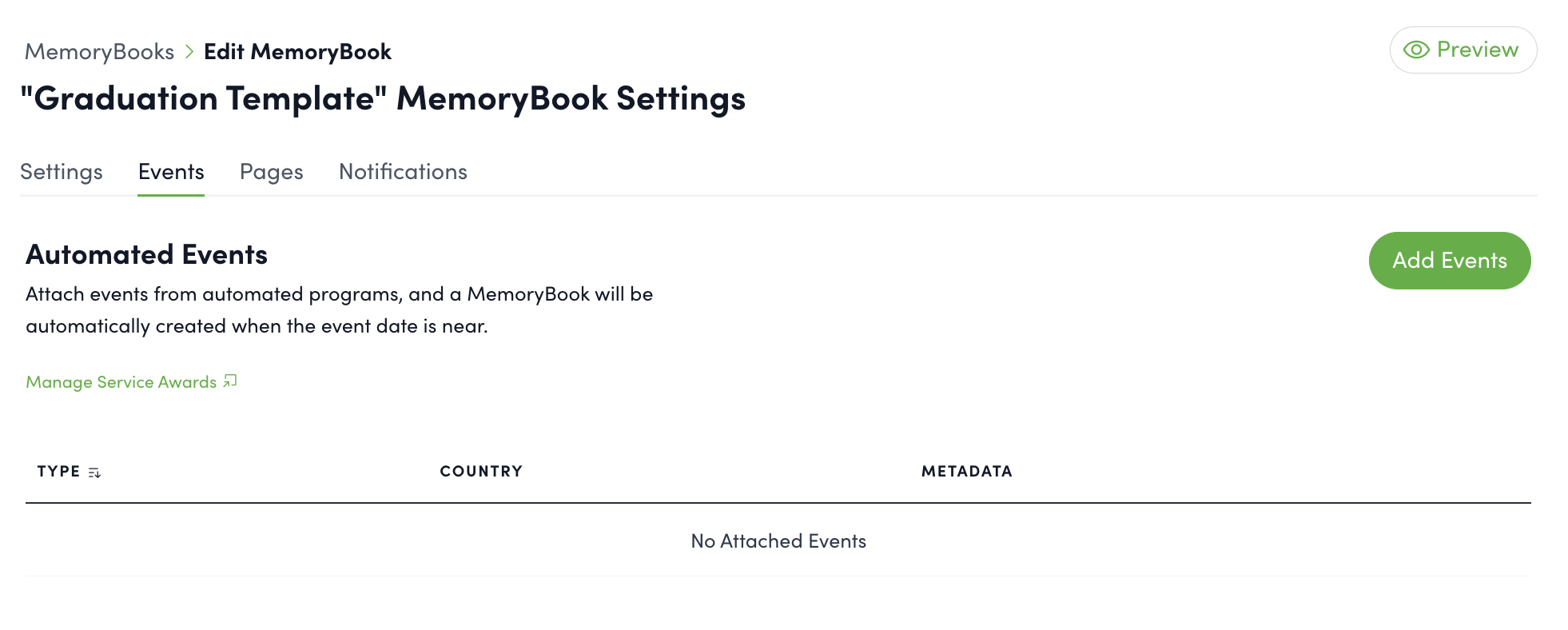Viewport: 1568px width, 630px height.
Task: Click the sort icon beside TYPE
Action: pyautogui.click(x=94, y=472)
